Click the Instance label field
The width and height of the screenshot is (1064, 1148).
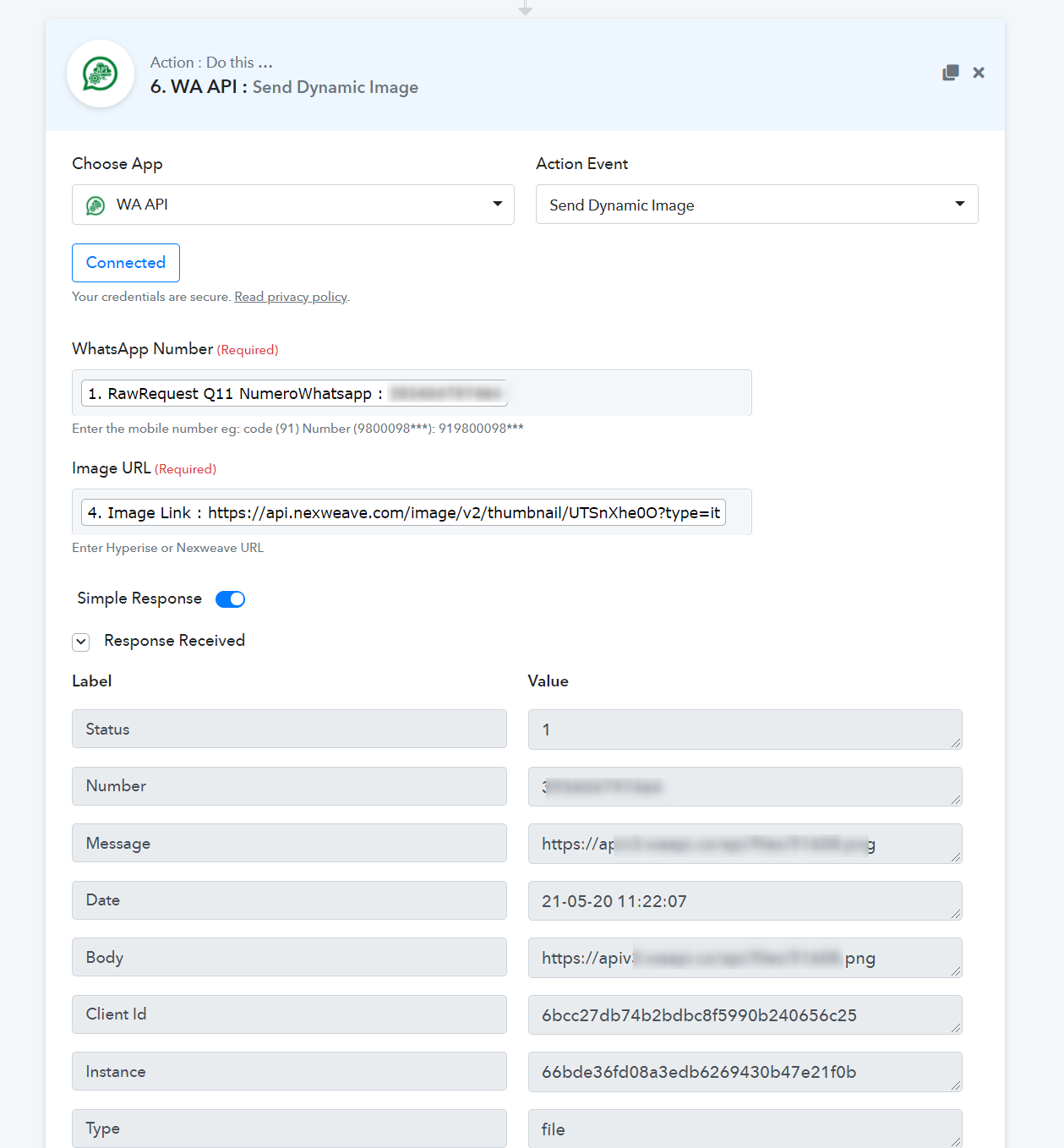[289, 1071]
